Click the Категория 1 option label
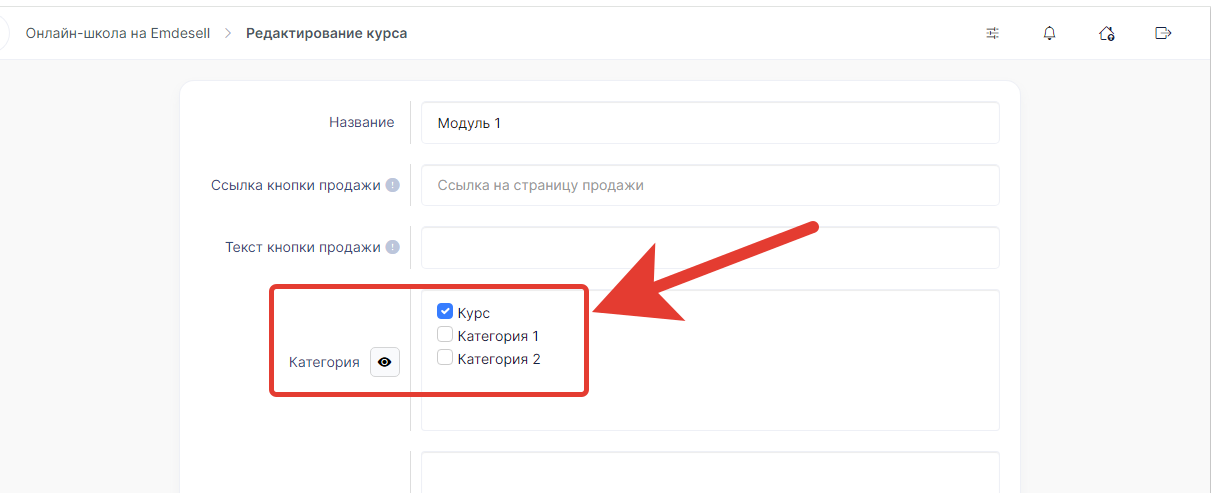 pos(498,336)
